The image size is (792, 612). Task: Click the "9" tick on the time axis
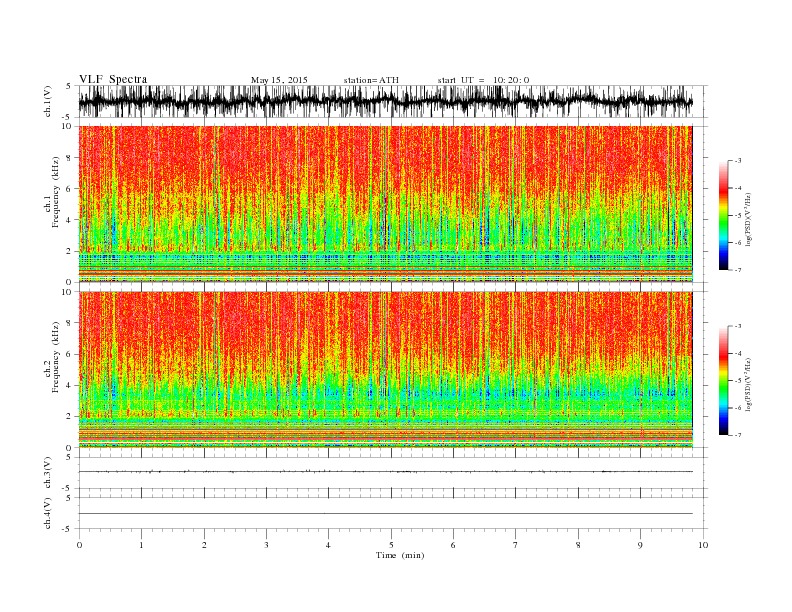click(x=640, y=545)
